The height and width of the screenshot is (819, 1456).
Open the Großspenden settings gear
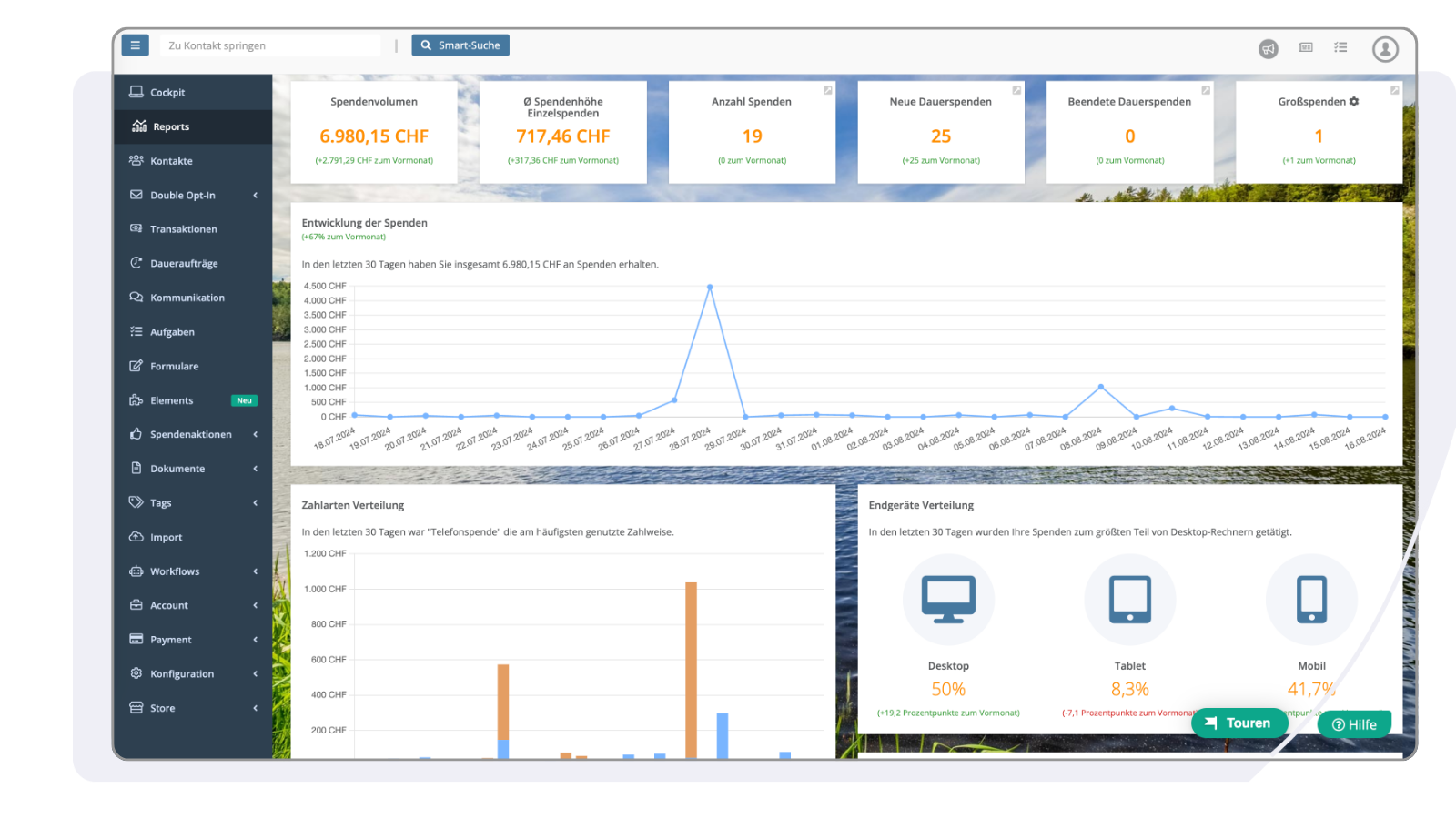pos(1355,102)
